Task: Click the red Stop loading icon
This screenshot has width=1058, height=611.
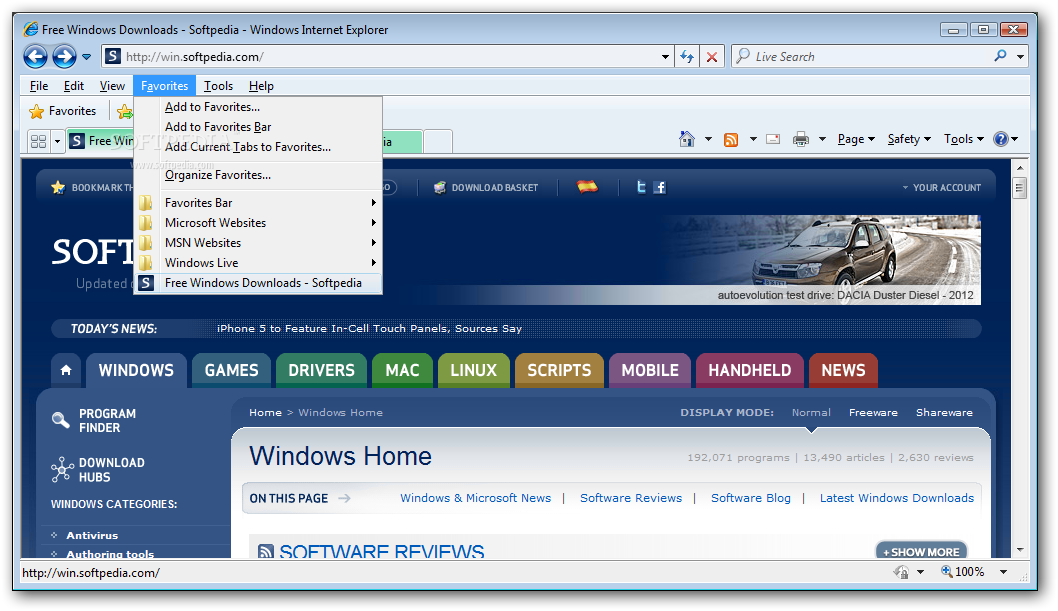Action: pyautogui.click(x=711, y=57)
